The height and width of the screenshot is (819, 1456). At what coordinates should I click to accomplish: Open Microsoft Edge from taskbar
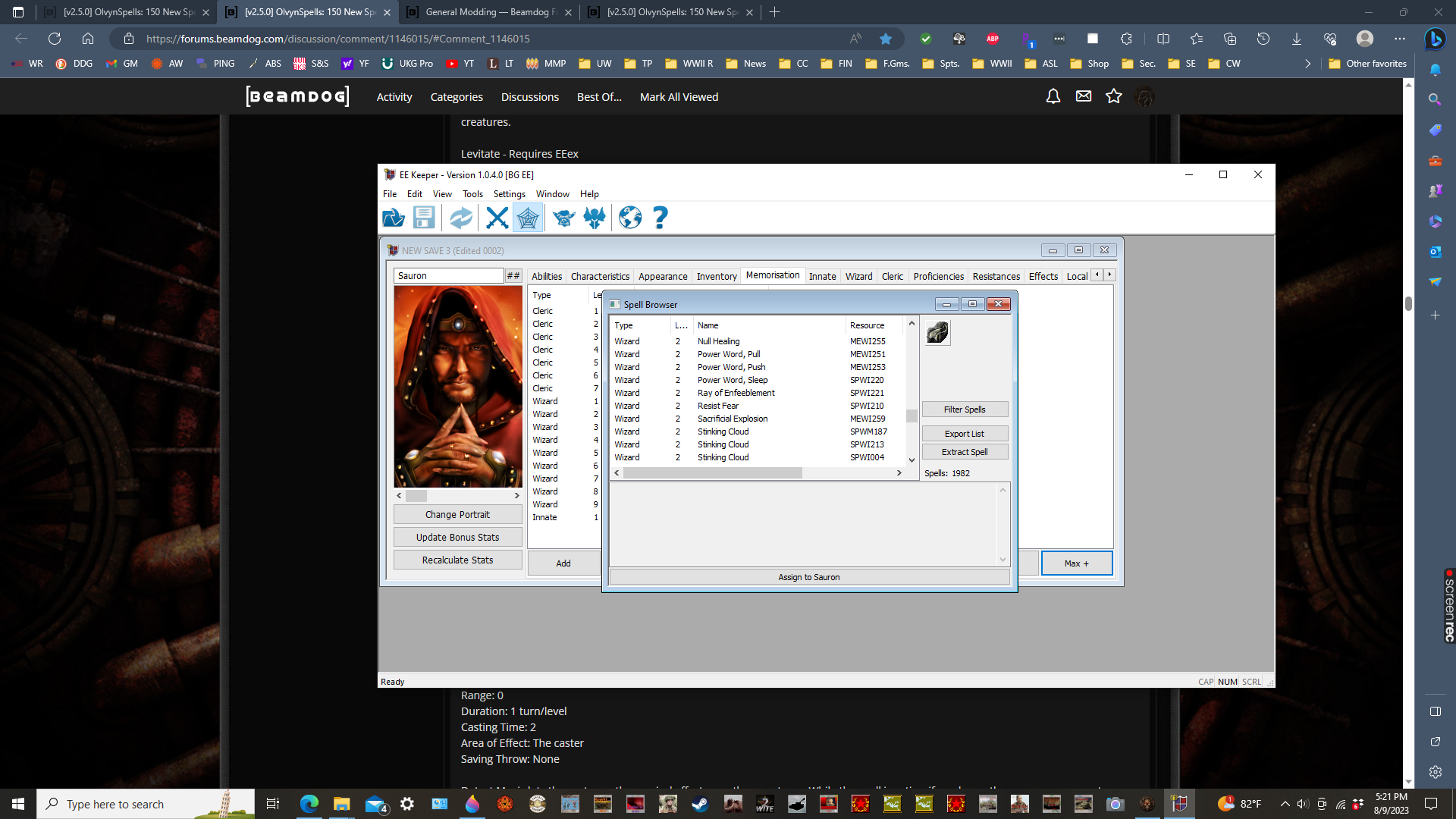click(x=309, y=804)
